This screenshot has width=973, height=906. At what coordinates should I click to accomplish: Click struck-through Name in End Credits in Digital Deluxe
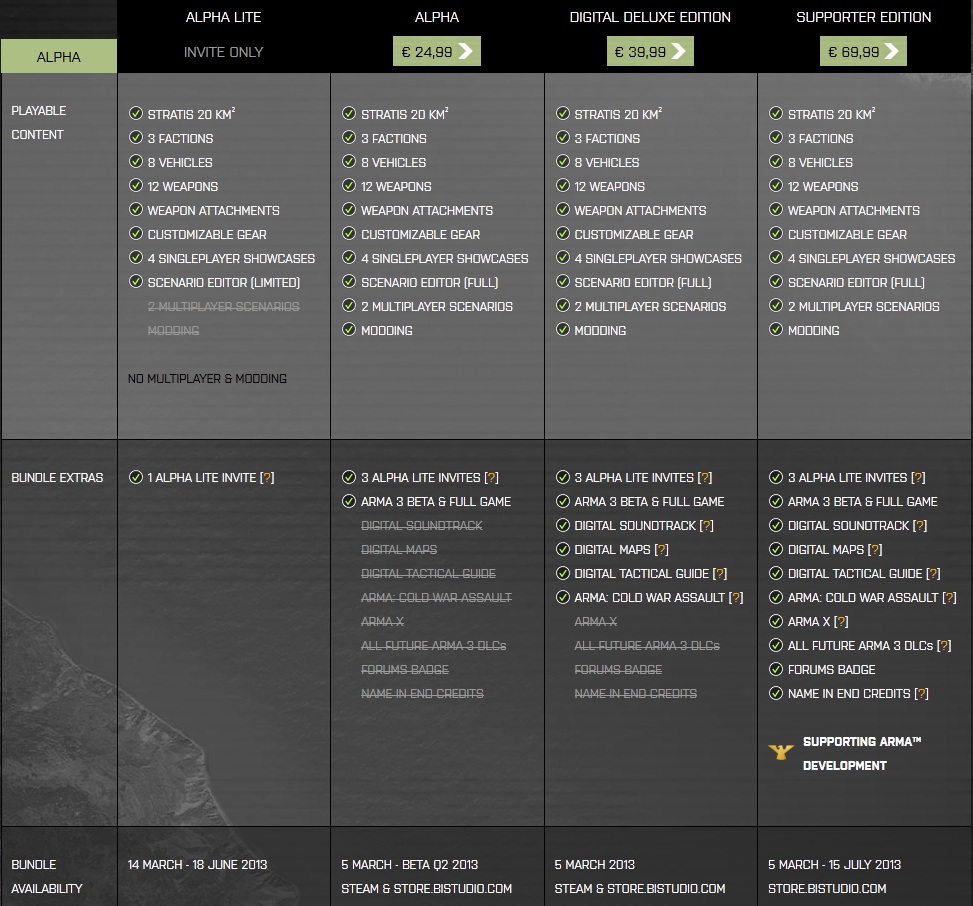(635, 694)
